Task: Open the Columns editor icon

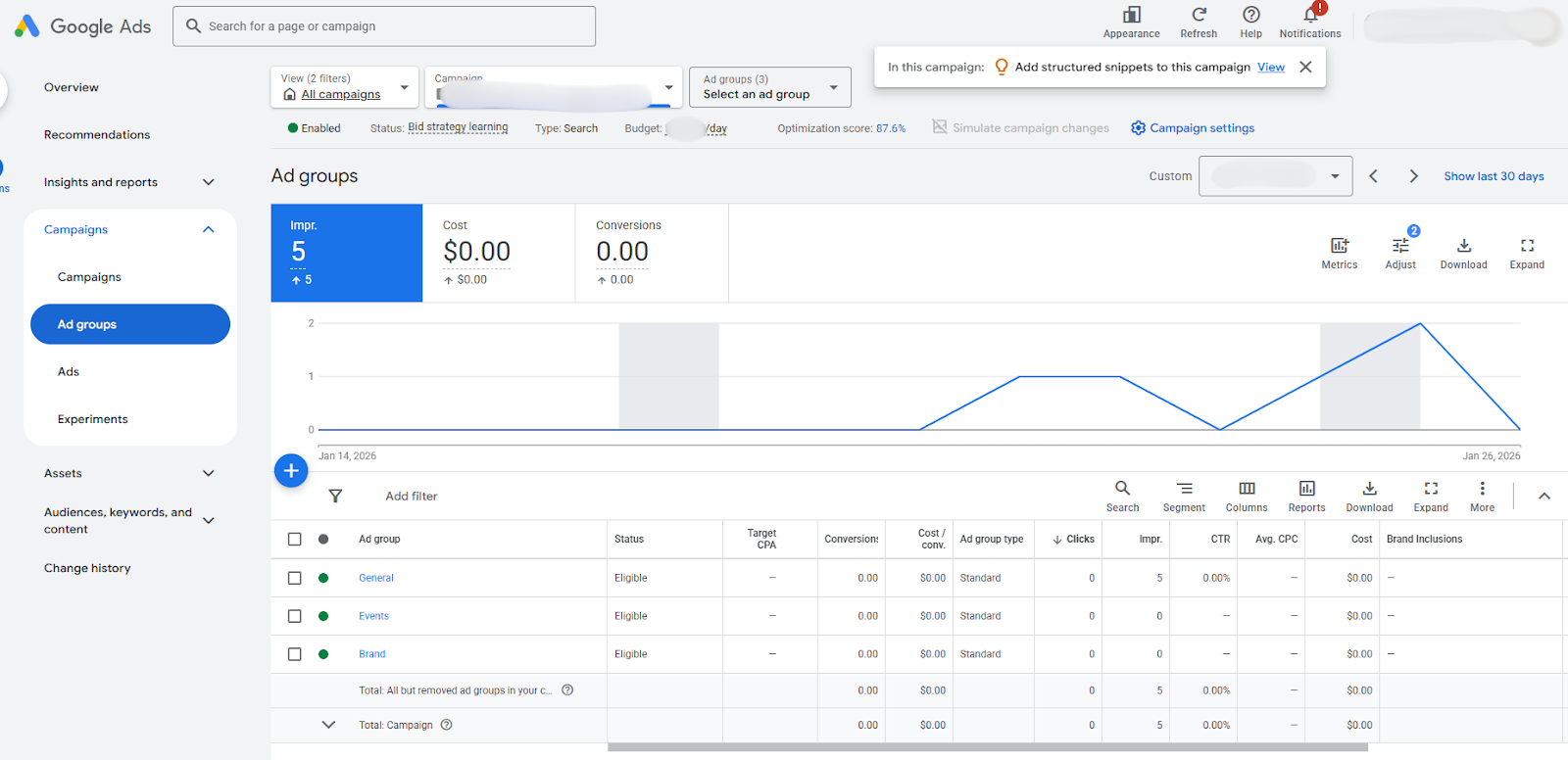Action: coord(1246,489)
